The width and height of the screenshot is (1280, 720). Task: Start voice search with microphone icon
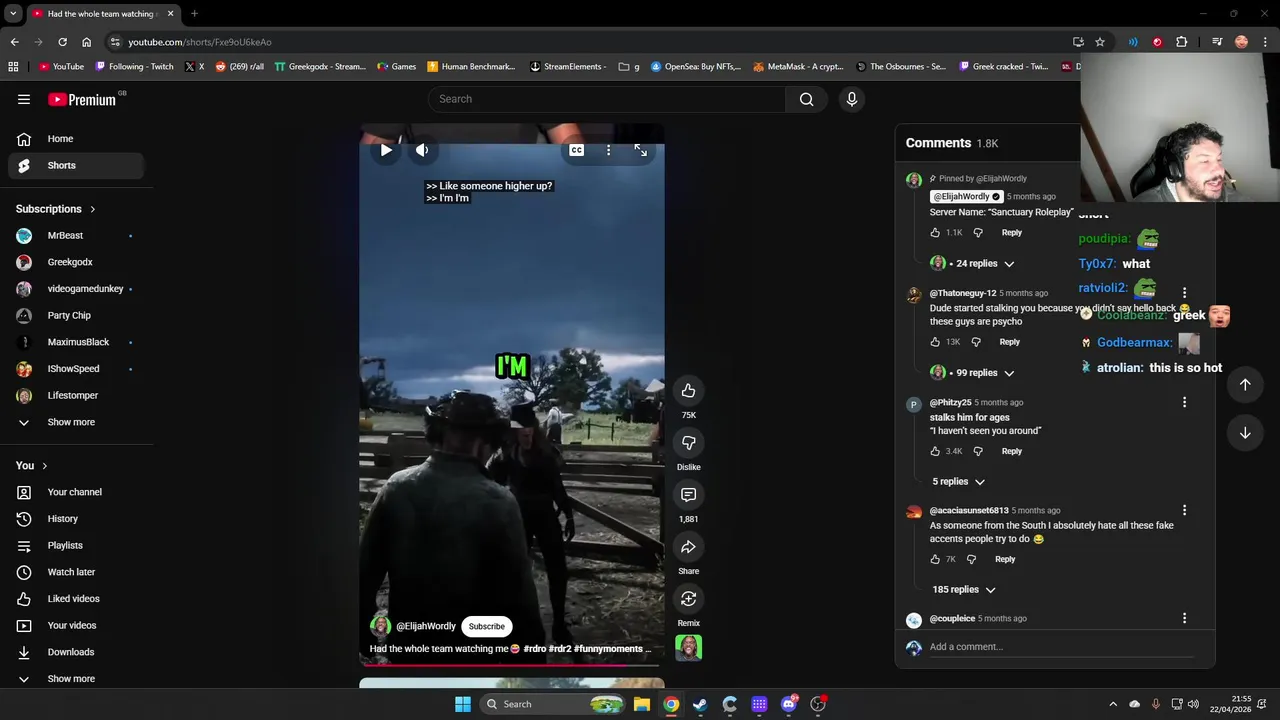point(852,99)
